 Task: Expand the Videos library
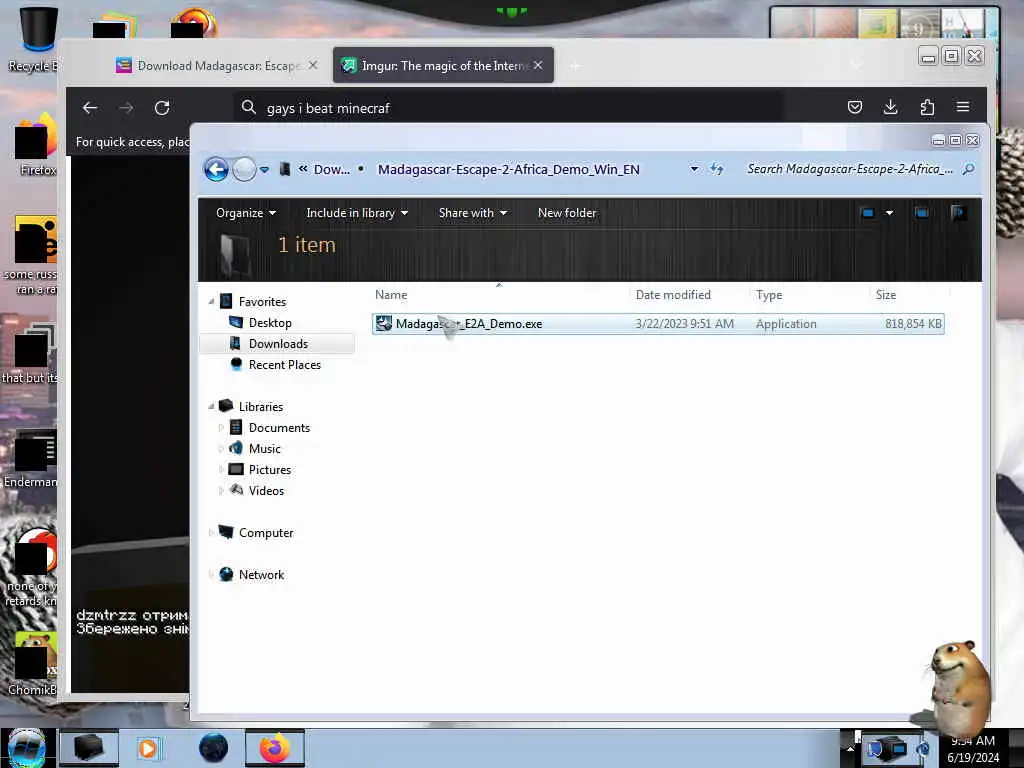(x=221, y=490)
